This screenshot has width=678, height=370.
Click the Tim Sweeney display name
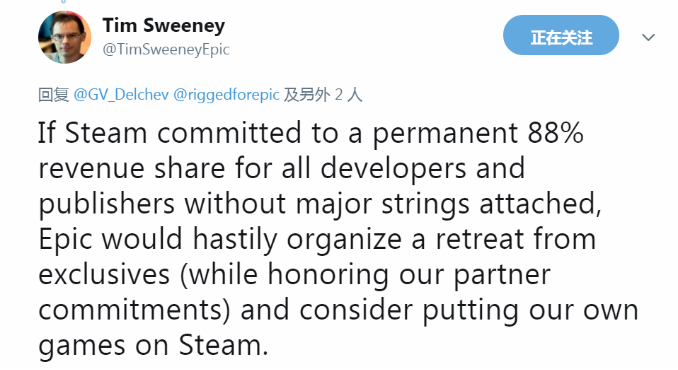tap(163, 25)
